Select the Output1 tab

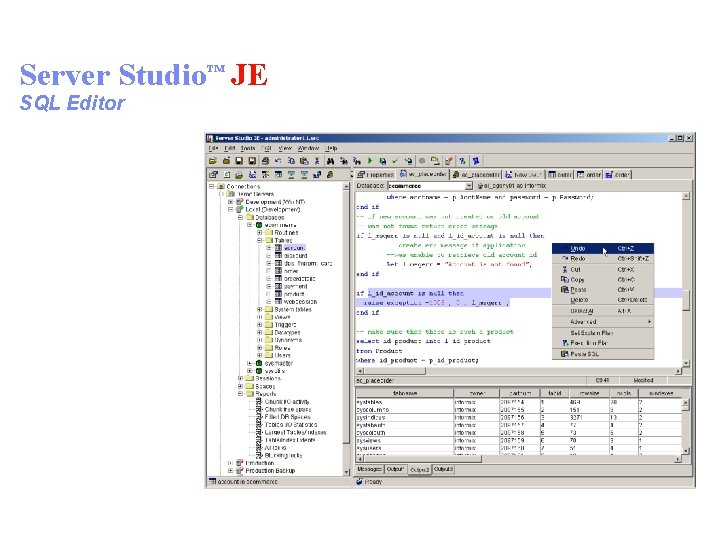click(395, 469)
